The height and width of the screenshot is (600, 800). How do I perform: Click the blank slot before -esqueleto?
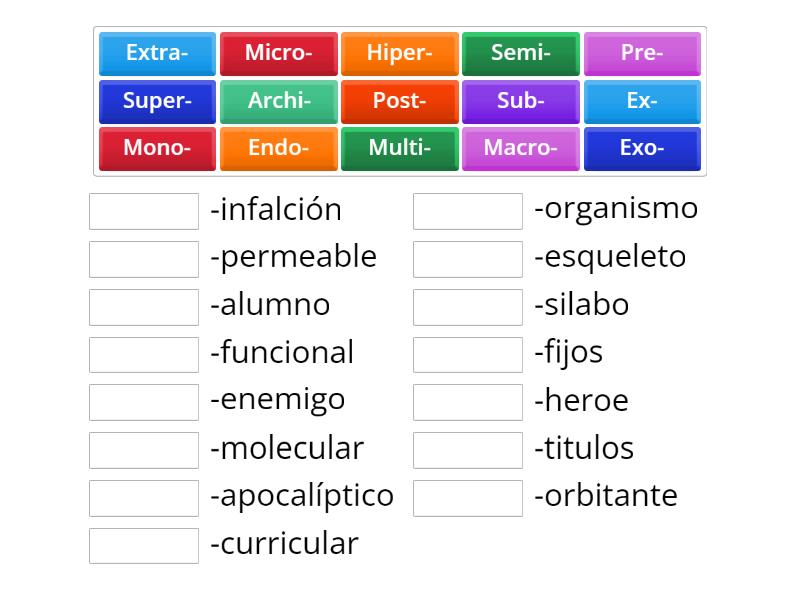pyautogui.click(x=468, y=258)
